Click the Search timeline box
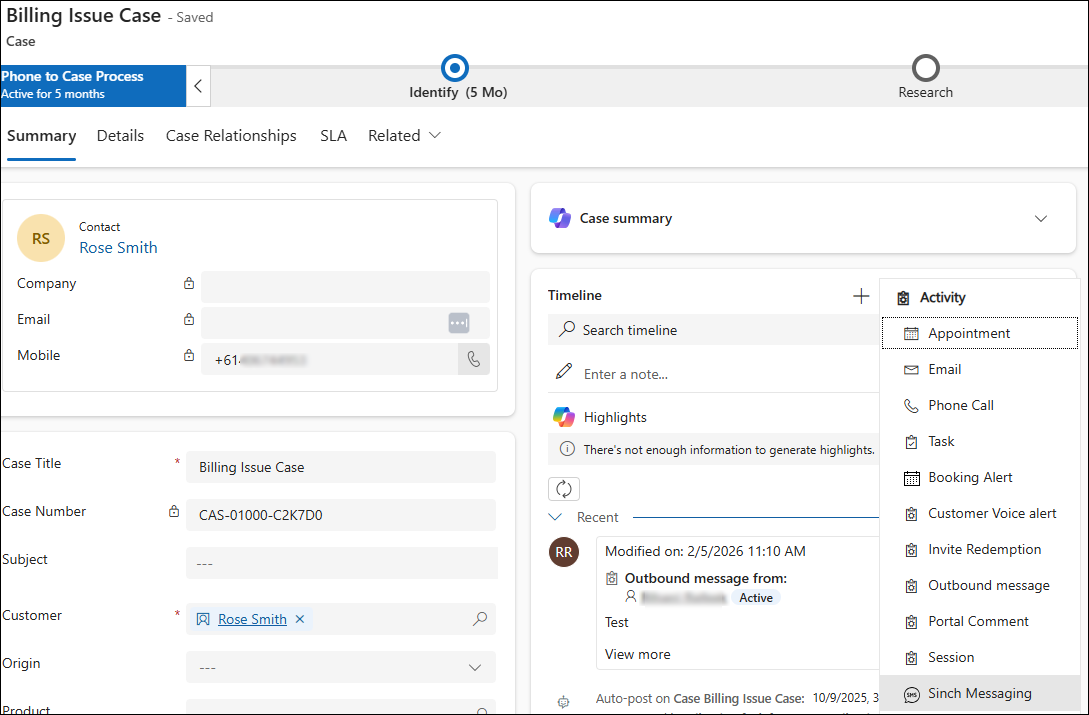1089x715 pixels. pos(714,329)
